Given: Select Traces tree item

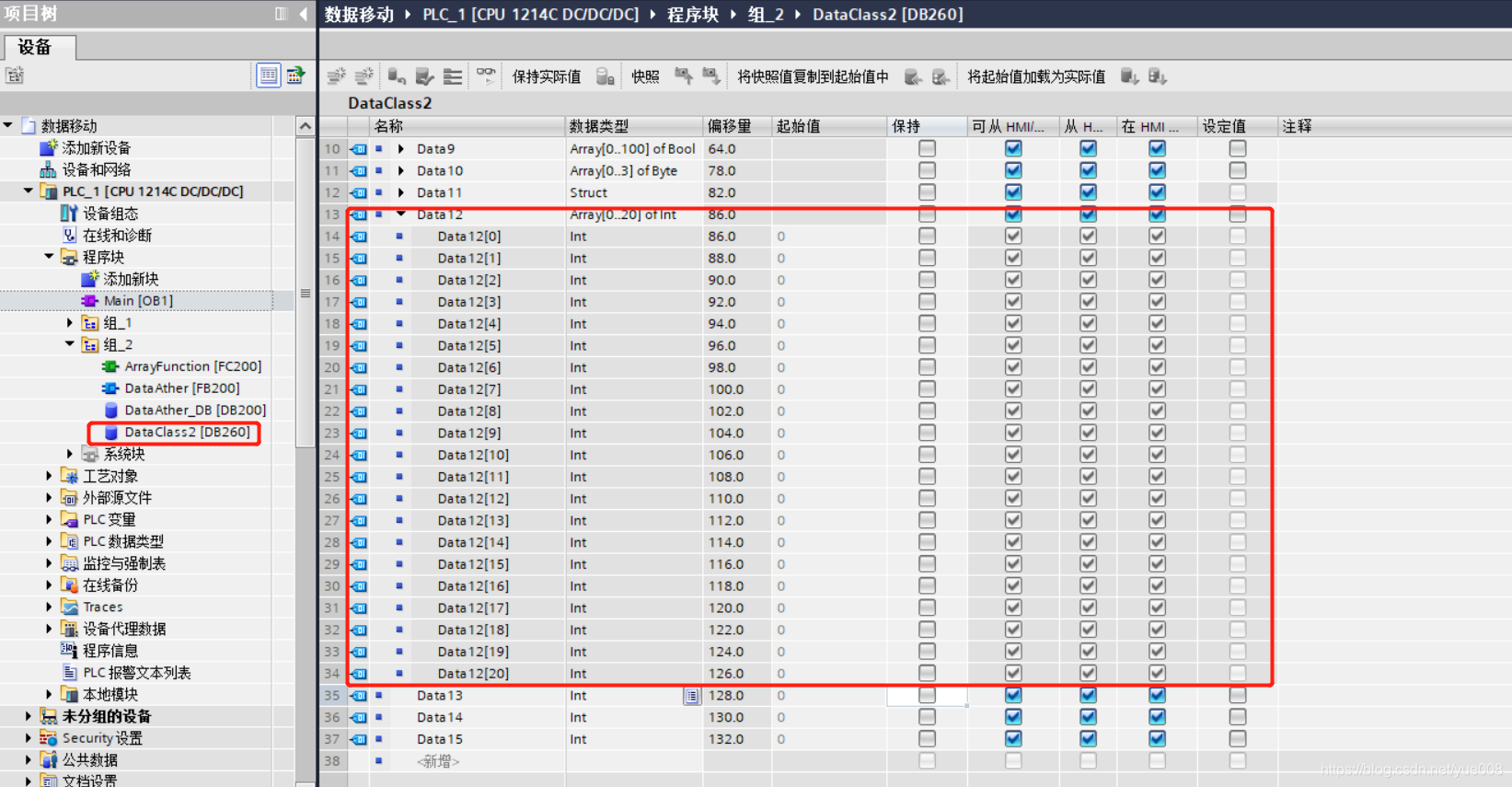Looking at the screenshot, I should [x=102, y=608].
